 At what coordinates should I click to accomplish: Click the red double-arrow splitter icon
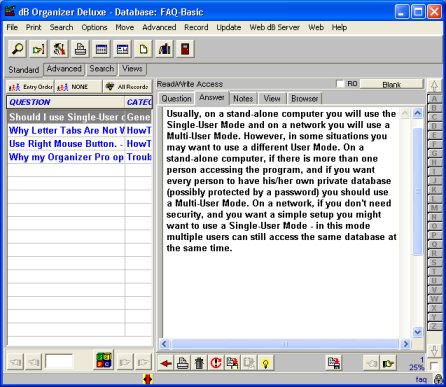tap(148, 379)
